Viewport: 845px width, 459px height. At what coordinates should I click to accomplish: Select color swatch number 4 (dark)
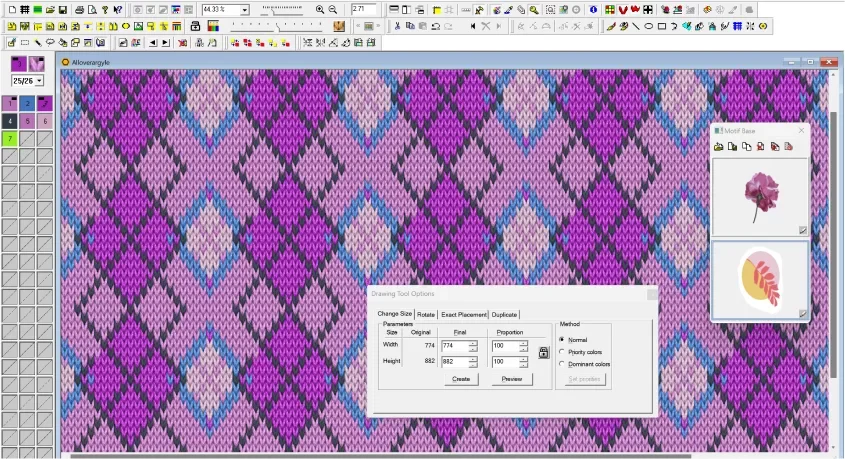[10, 121]
